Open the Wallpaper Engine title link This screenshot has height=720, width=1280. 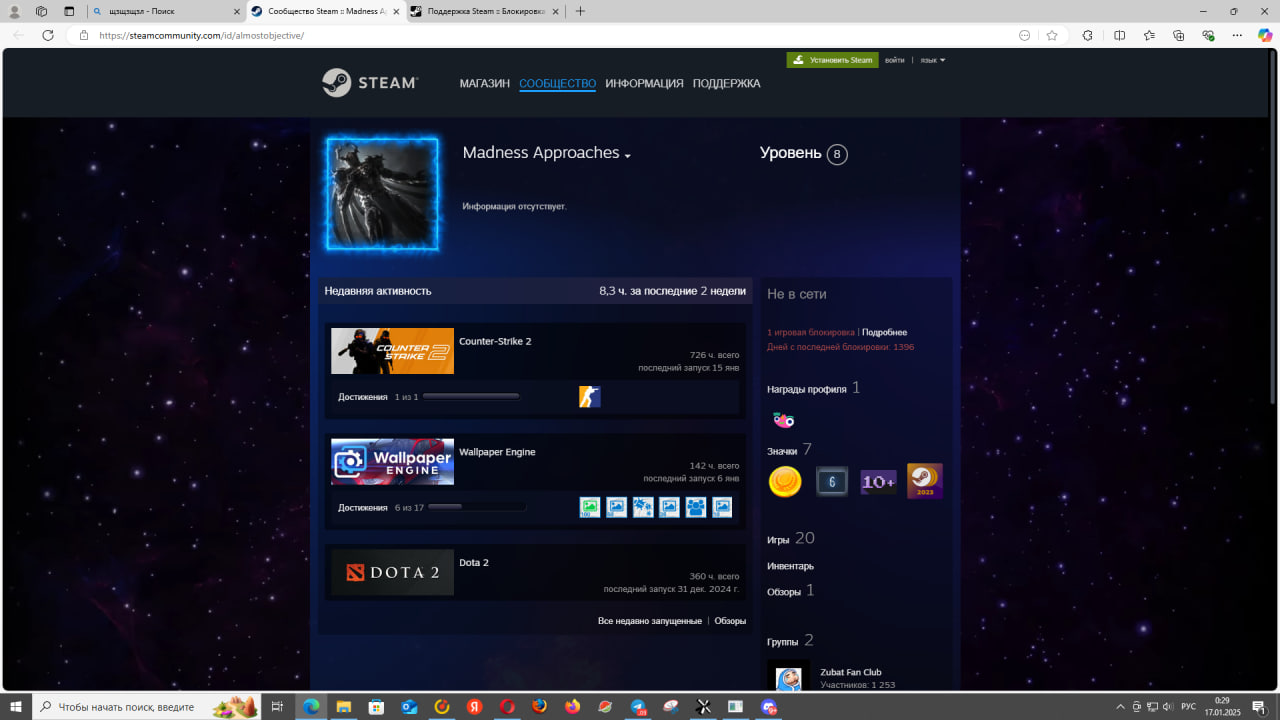pyautogui.click(x=497, y=452)
